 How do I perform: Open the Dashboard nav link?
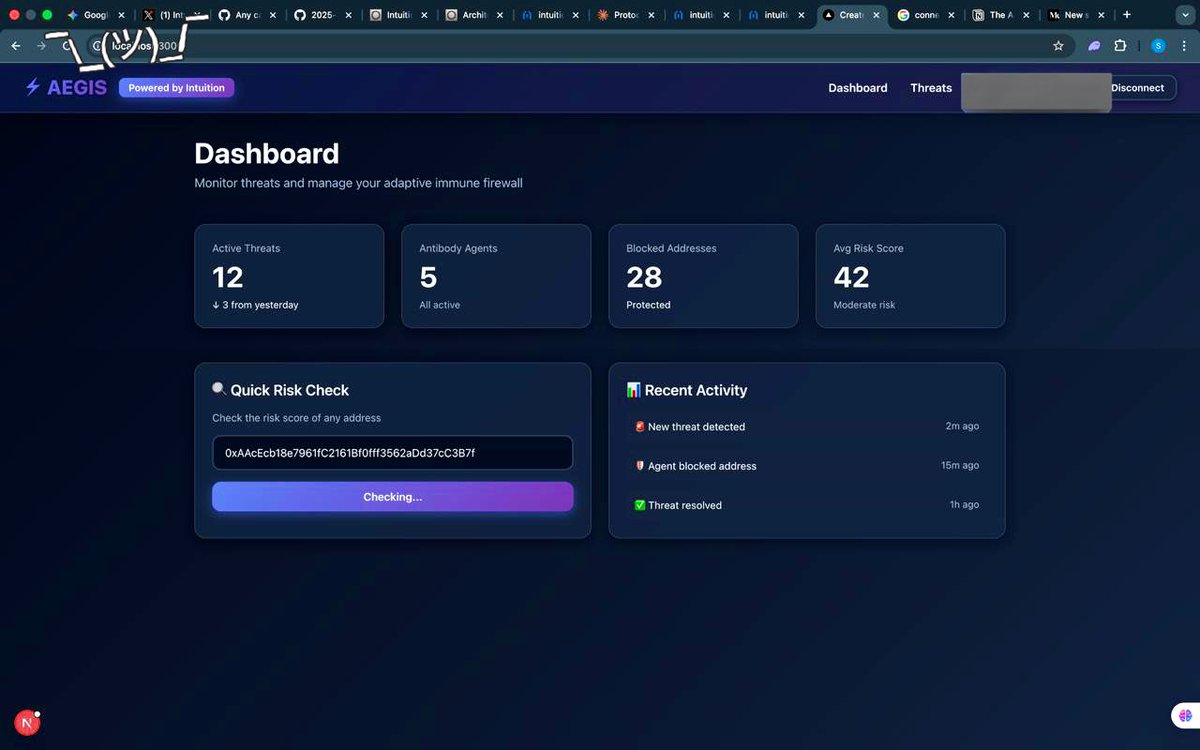pyautogui.click(x=858, y=88)
